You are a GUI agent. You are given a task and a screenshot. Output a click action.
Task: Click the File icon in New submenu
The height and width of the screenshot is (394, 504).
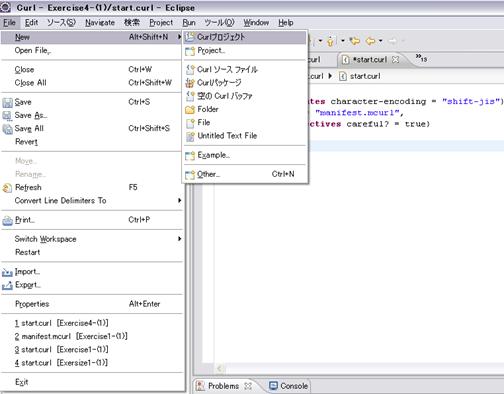tap(190, 123)
